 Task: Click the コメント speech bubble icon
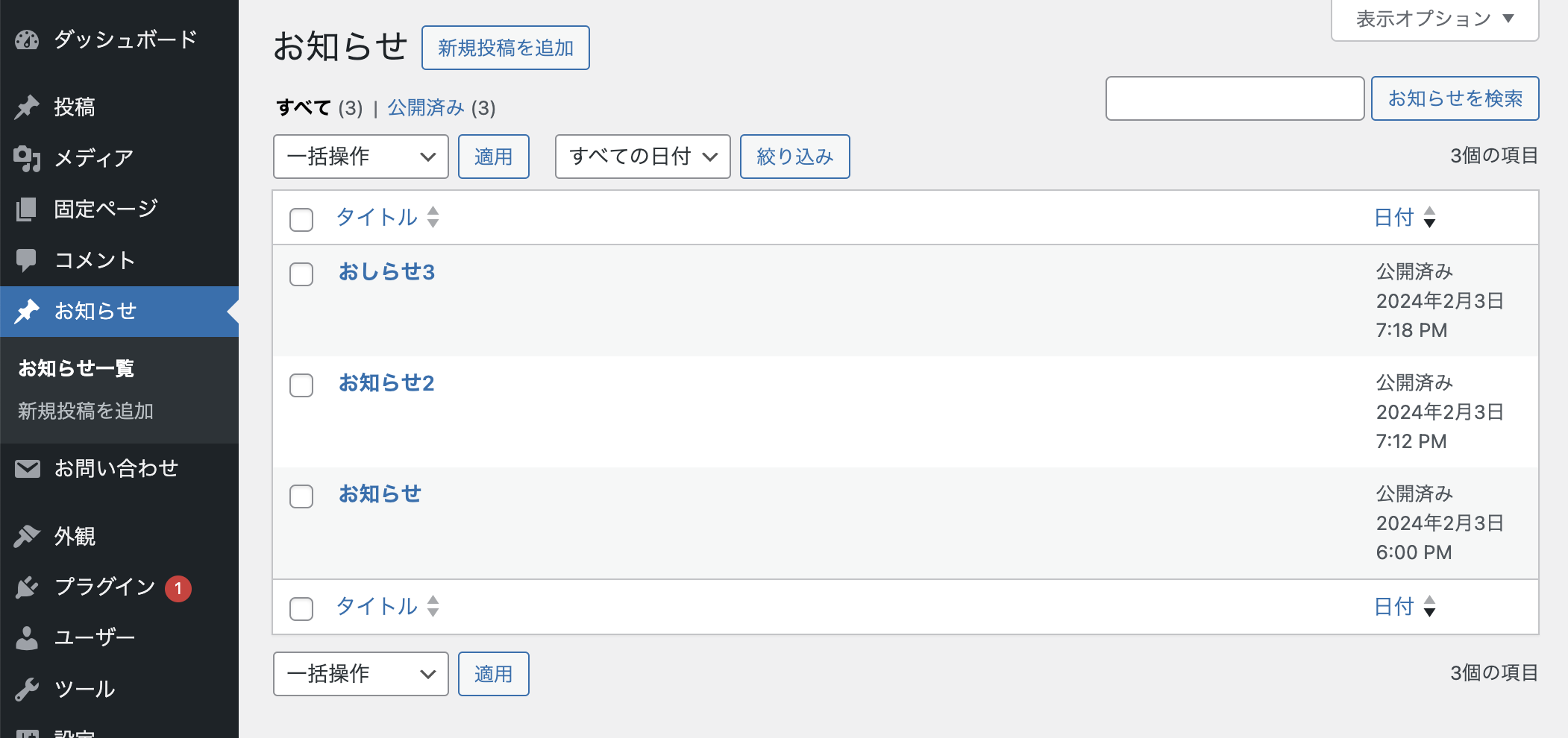point(27,260)
